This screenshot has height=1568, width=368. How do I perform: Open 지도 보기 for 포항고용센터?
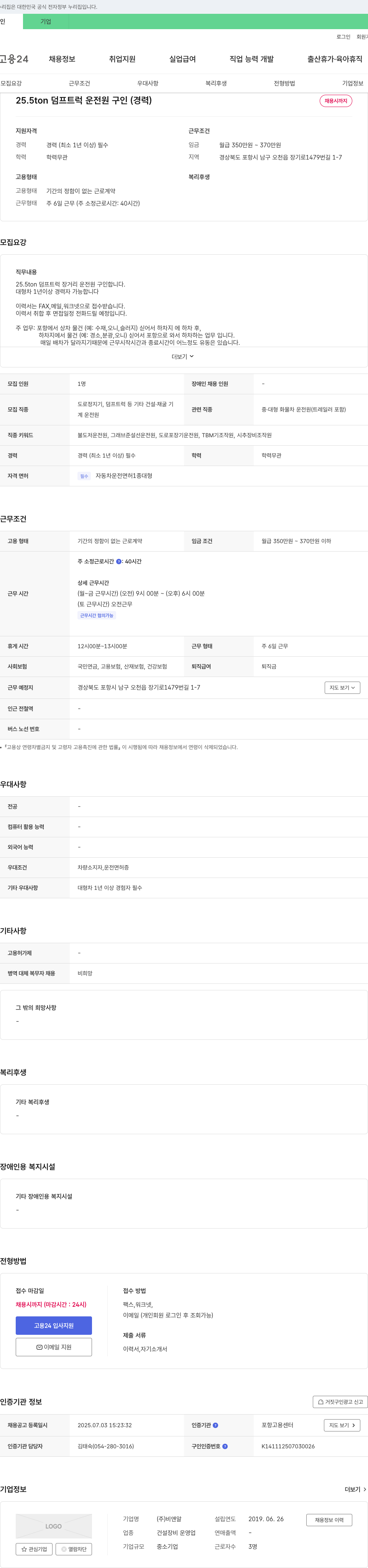[x=342, y=1426]
